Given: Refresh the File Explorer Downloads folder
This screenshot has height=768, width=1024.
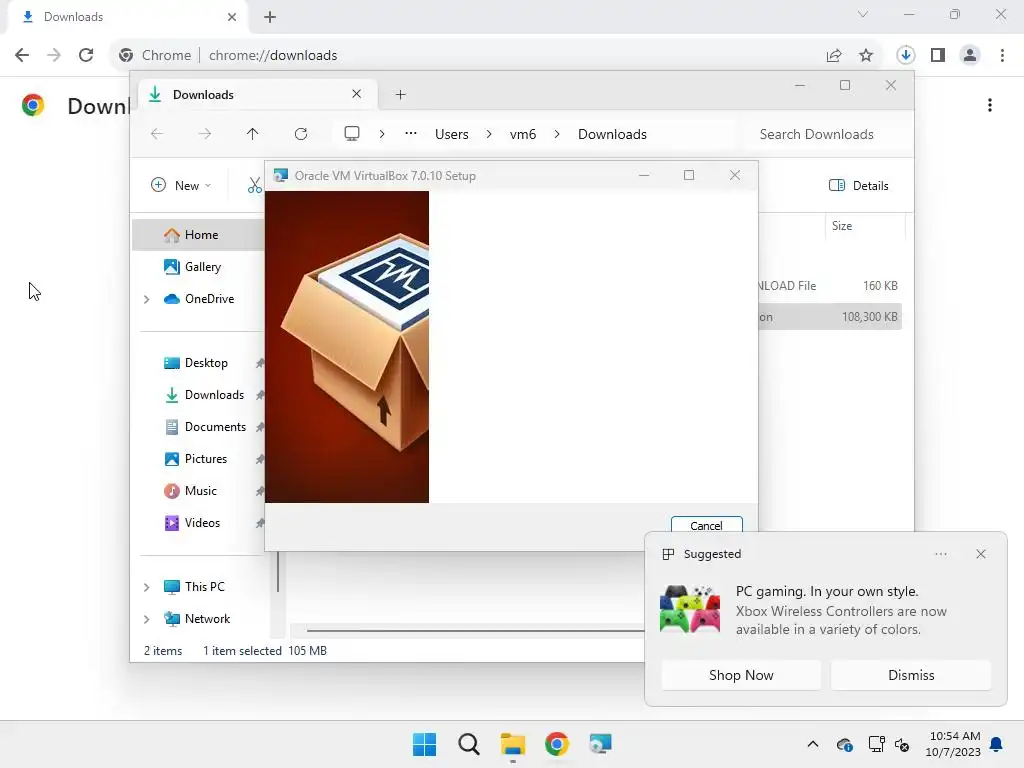Looking at the screenshot, I should click(300, 134).
